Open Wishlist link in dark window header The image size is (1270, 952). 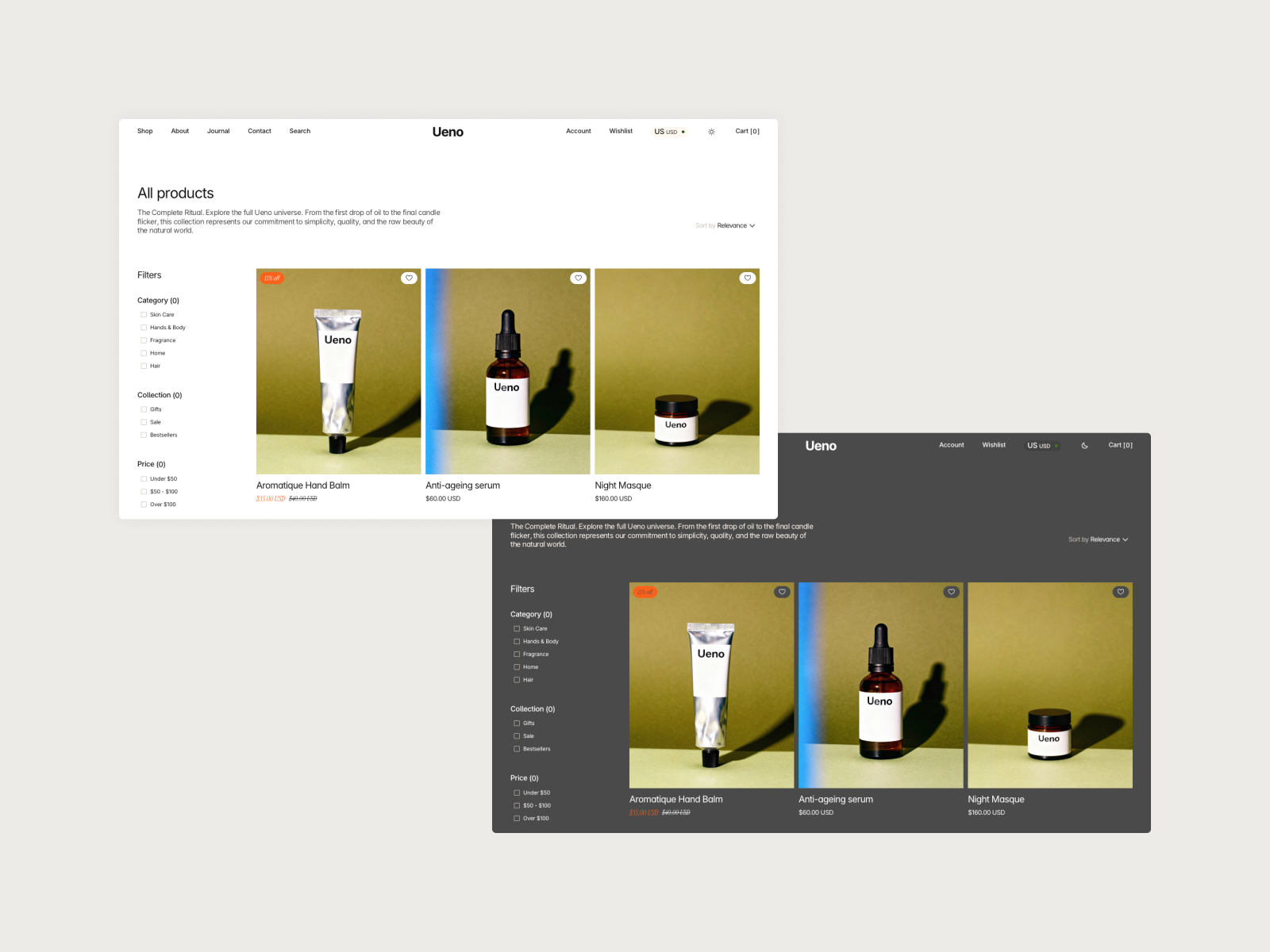[x=994, y=445]
